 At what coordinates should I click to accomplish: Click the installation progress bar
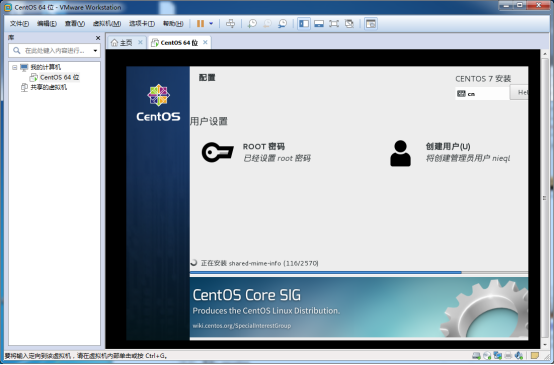pyautogui.click(x=359, y=272)
